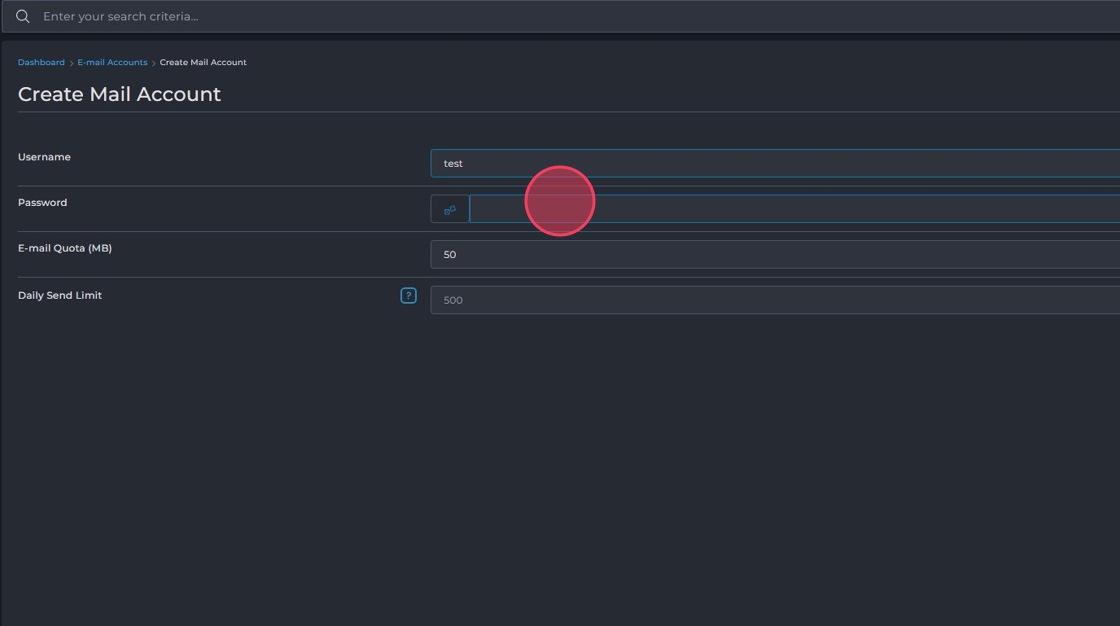The width and height of the screenshot is (1120, 626).
Task: Open the Daily Send Limit help icon
Action: [408, 295]
